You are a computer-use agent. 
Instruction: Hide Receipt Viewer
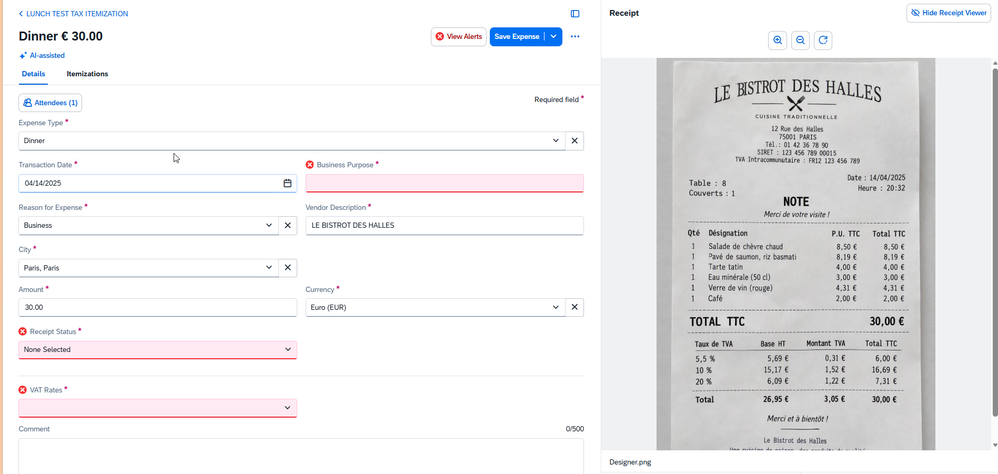(x=948, y=13)
